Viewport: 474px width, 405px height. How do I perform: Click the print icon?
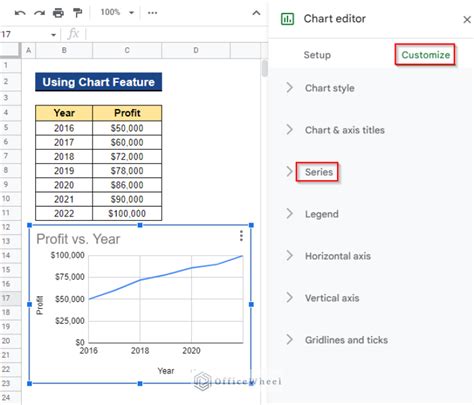[x=58, y=13]
